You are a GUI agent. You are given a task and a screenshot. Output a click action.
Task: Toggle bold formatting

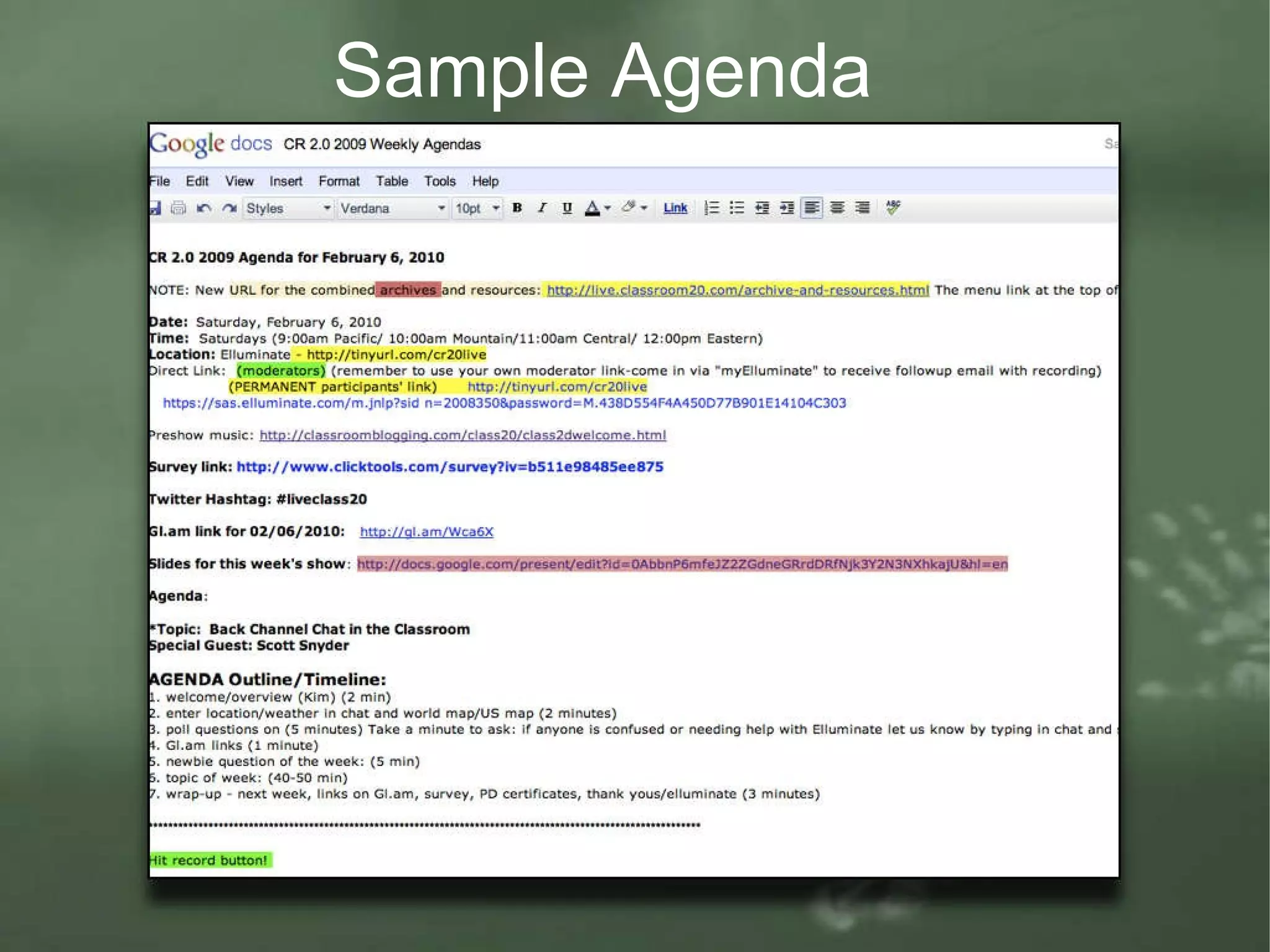tap(517, 208)
